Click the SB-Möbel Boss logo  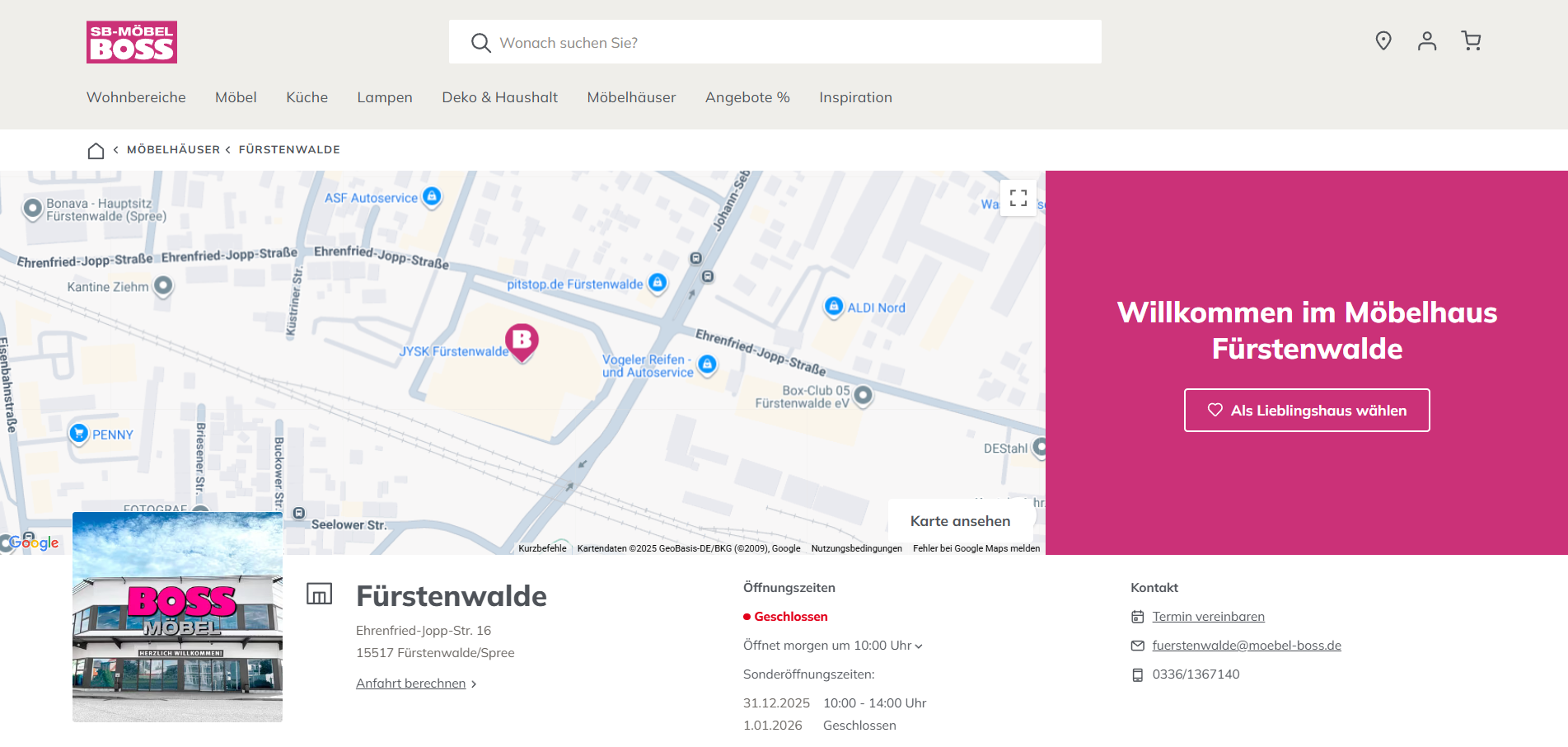tap(132, 42)
